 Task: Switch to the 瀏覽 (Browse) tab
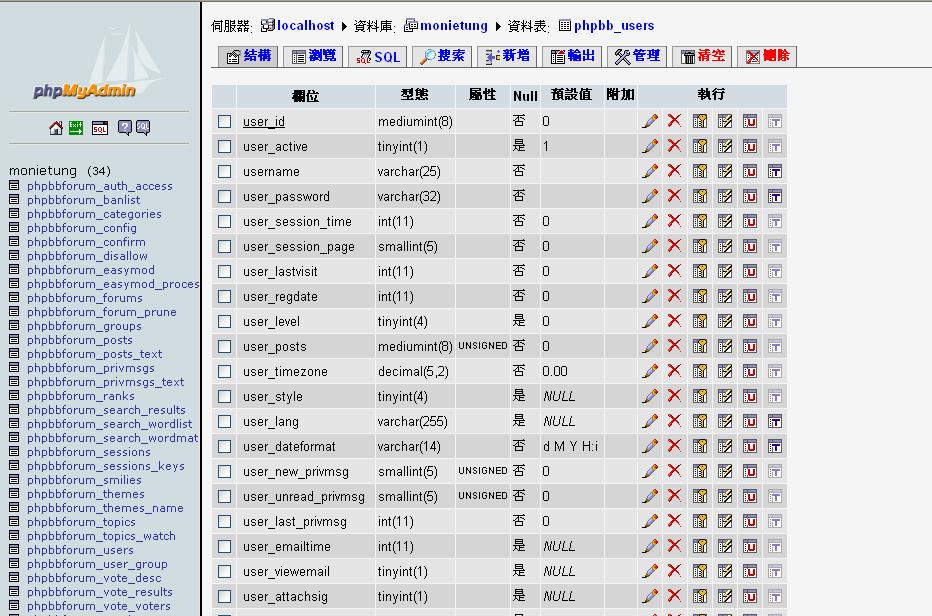313,56
